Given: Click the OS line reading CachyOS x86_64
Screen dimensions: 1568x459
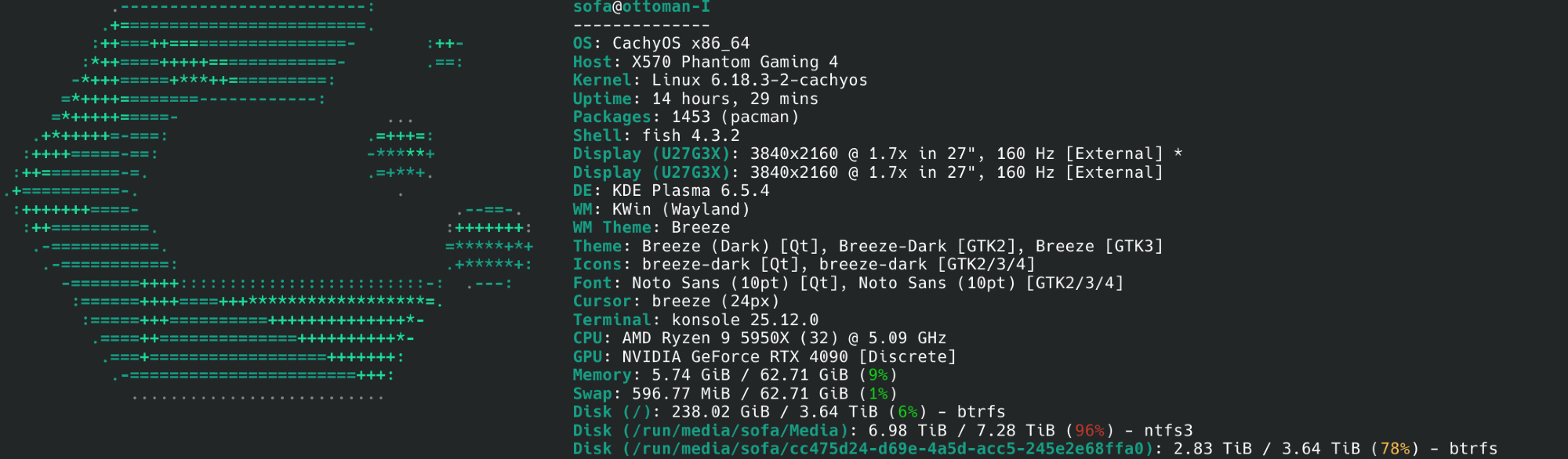Looking at the screenshot, I should [661, 43].
